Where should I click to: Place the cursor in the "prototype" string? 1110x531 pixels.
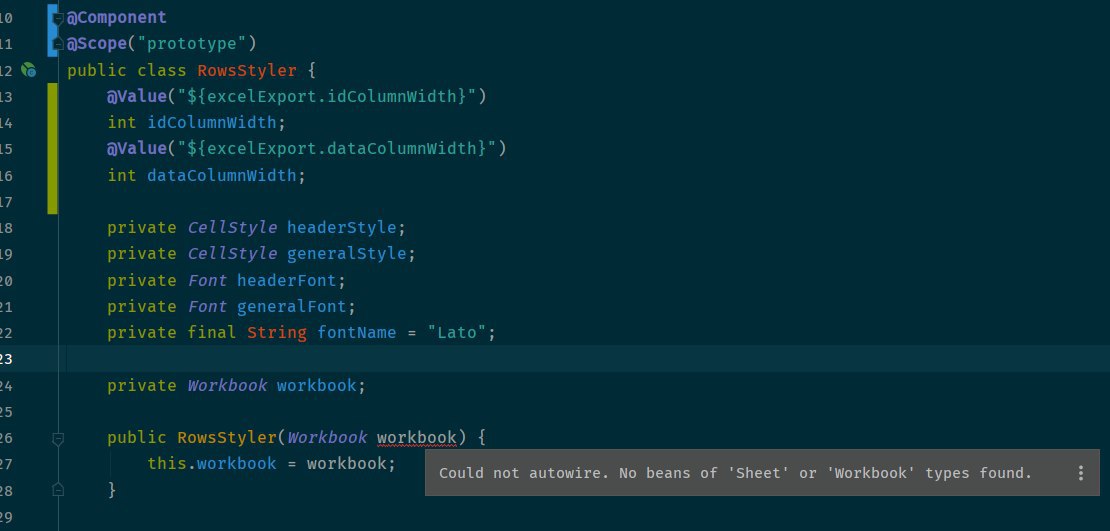(x=192, y=43)
